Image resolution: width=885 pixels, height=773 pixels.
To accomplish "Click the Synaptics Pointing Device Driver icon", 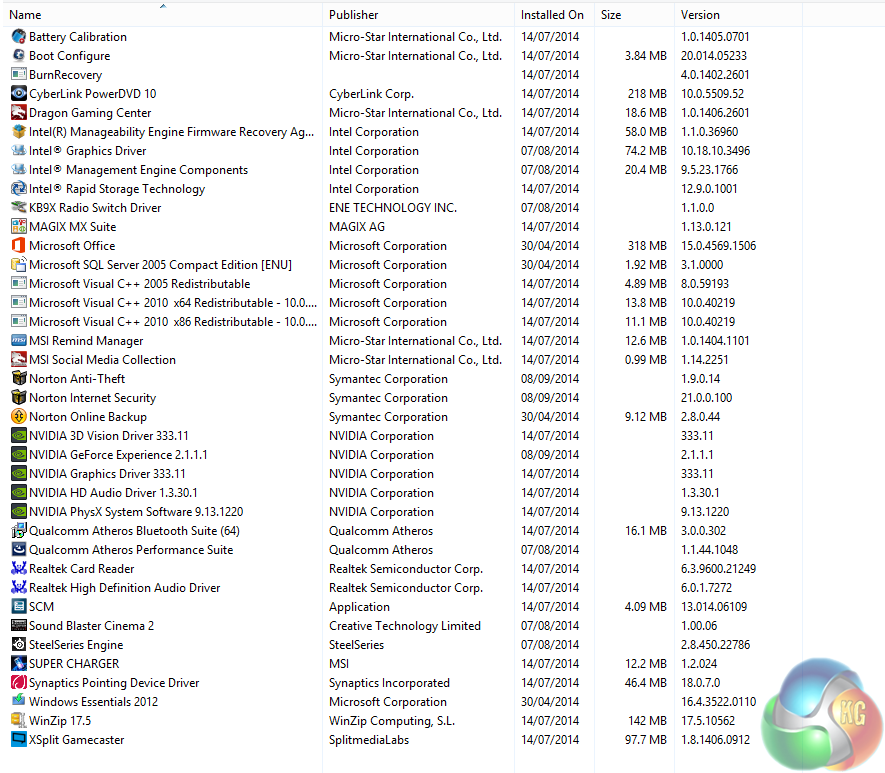I will 19,683.
